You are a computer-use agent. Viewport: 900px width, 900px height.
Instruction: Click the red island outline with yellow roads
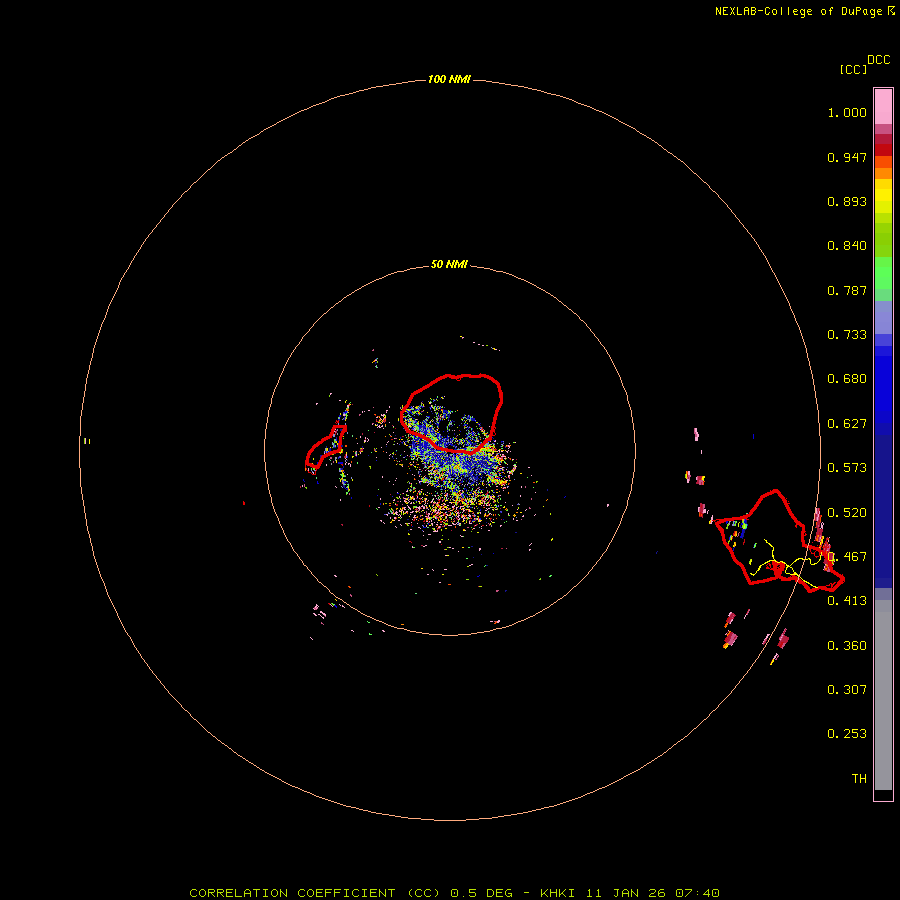(x=779, y=541)
